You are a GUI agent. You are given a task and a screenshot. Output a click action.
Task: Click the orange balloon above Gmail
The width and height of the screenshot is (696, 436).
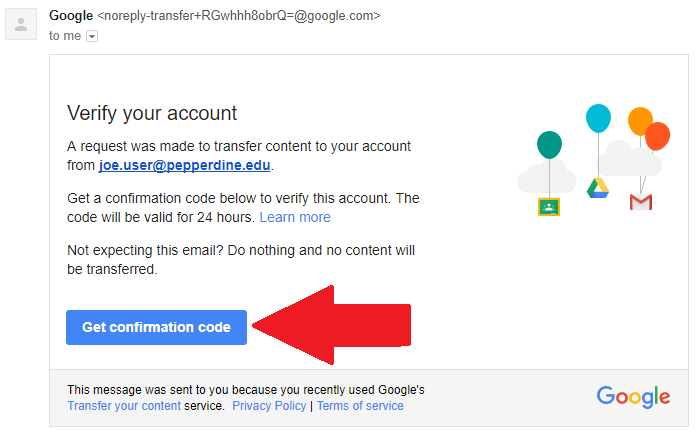point(639,121)
